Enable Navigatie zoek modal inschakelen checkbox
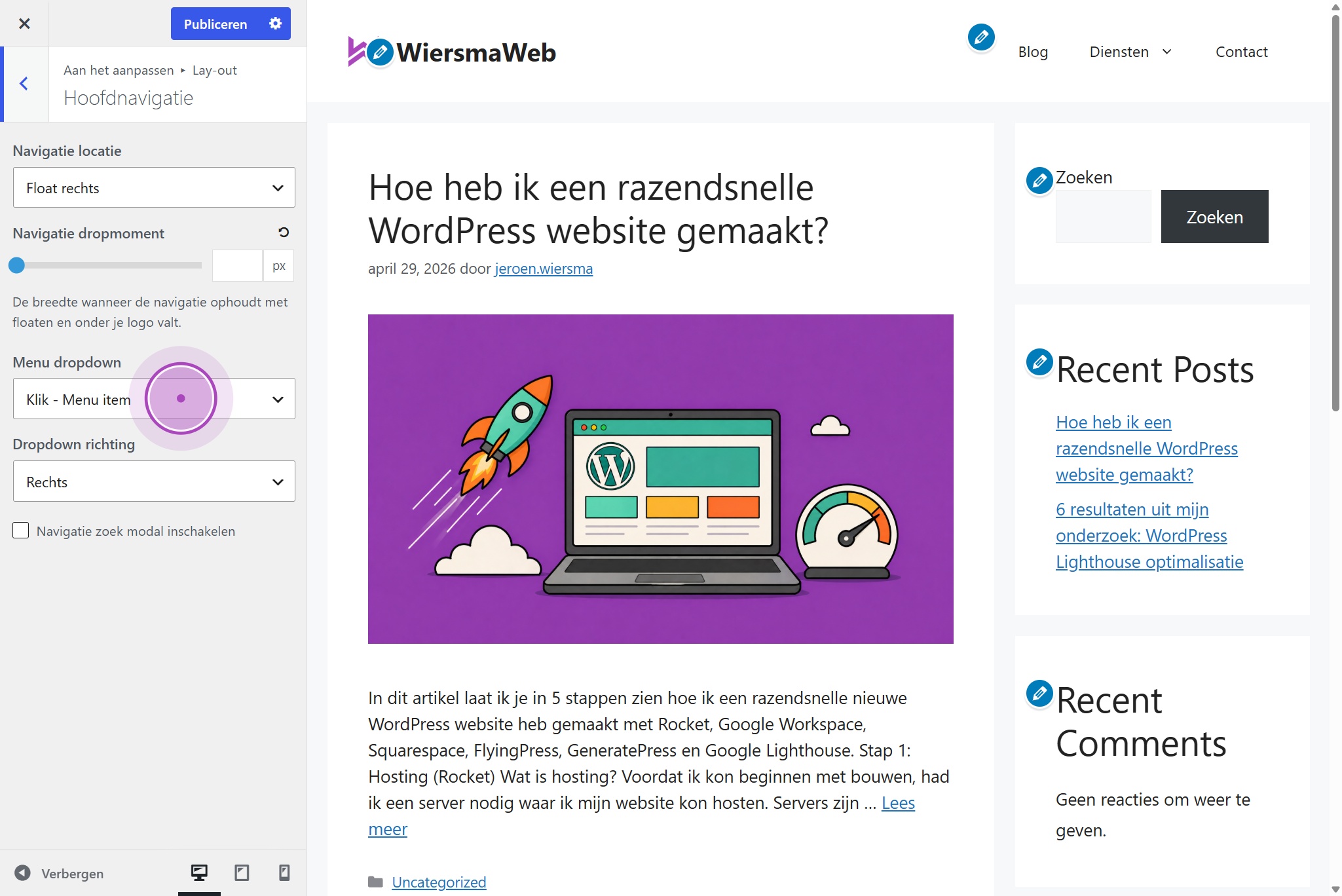The image size is (1342, 896). coord(21,531)
